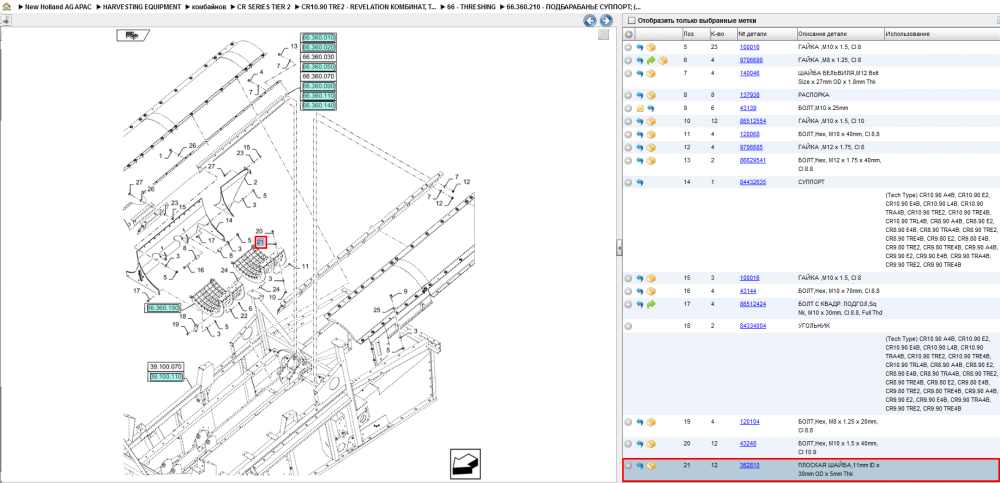Image resolution: width=1000 pixels, height=483 pixels.
Task: Click the blue arrow icon for position 20
Action: pos(640,443)
